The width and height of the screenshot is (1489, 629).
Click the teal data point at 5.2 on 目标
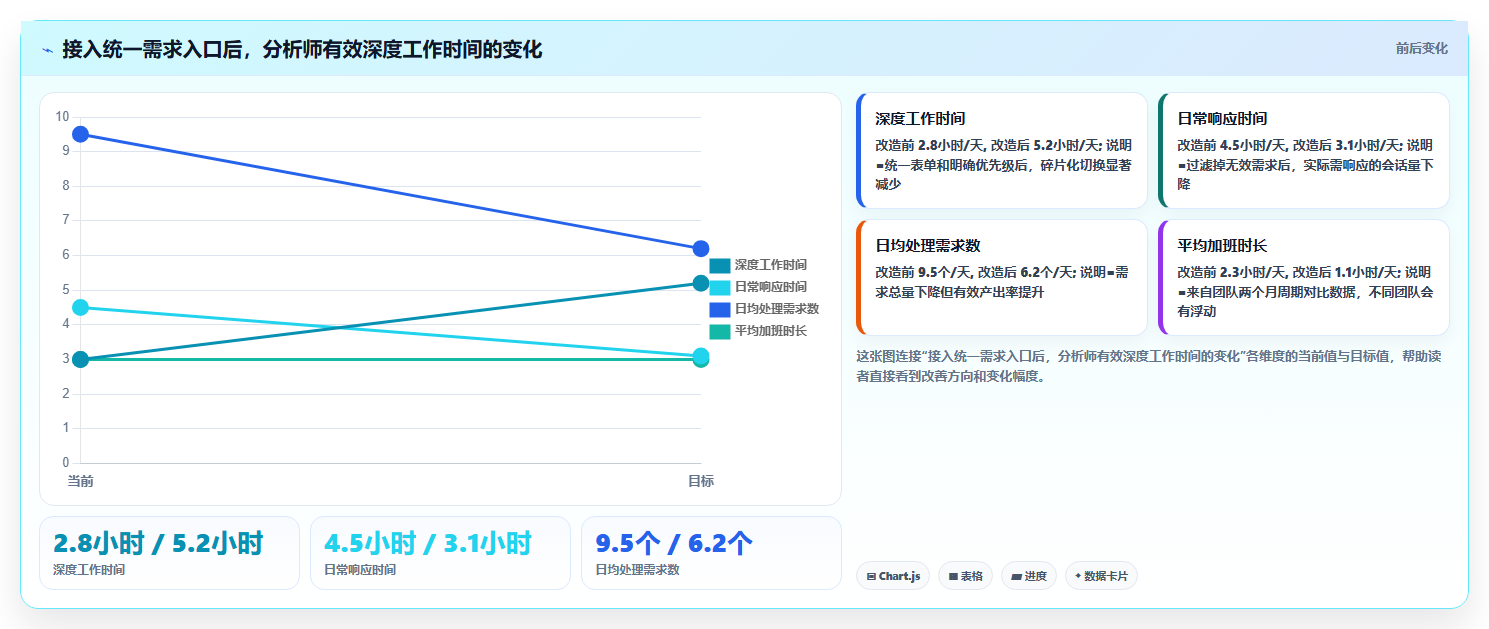pos(701,283)
